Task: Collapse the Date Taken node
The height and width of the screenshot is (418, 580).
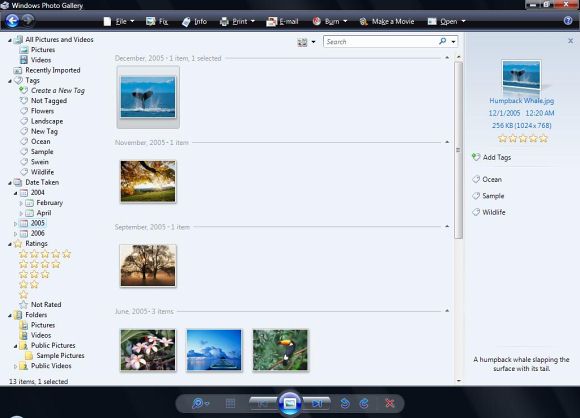Action: [10, 182]
